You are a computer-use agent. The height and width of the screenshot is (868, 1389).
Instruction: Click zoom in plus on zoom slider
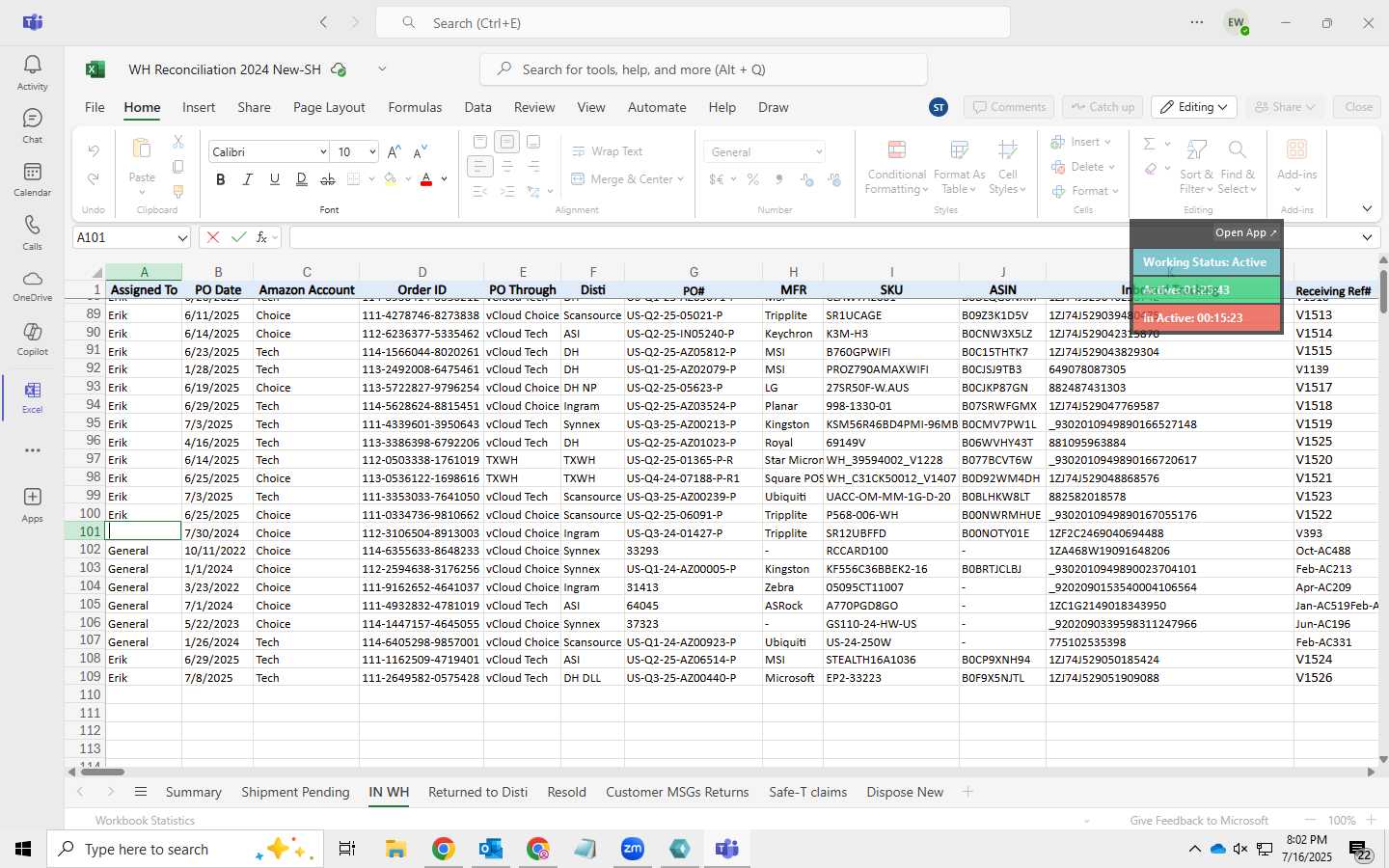1371,820
